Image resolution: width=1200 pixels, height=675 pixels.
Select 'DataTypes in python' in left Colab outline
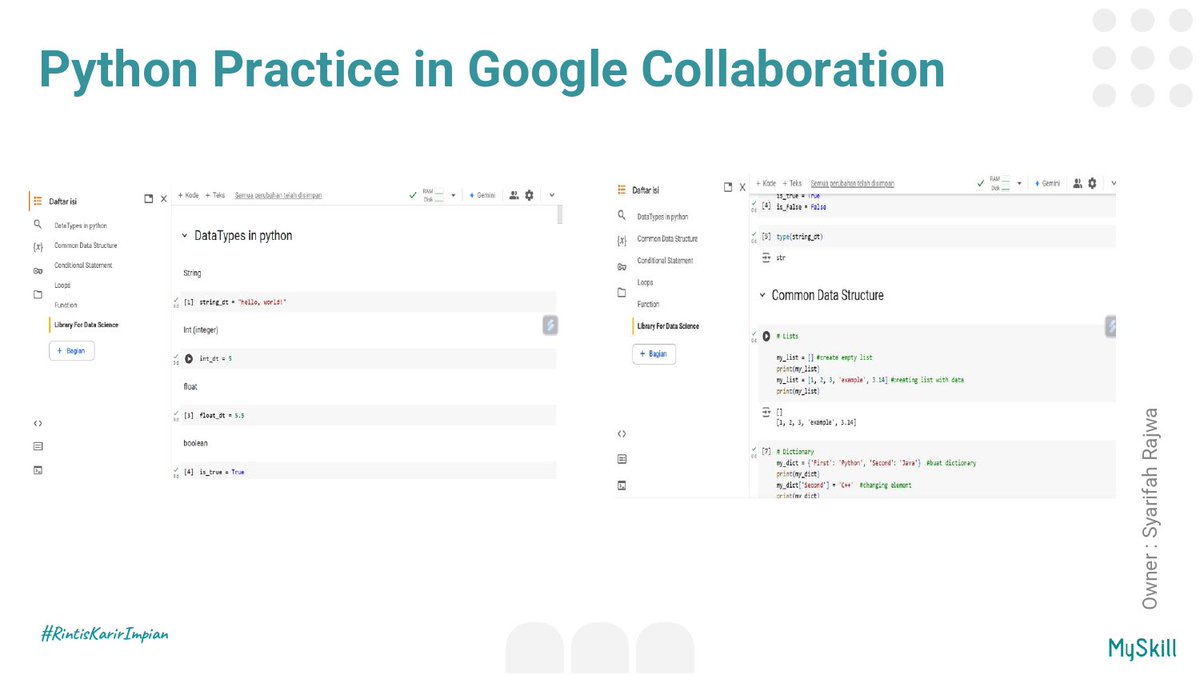tap(81, 226)
